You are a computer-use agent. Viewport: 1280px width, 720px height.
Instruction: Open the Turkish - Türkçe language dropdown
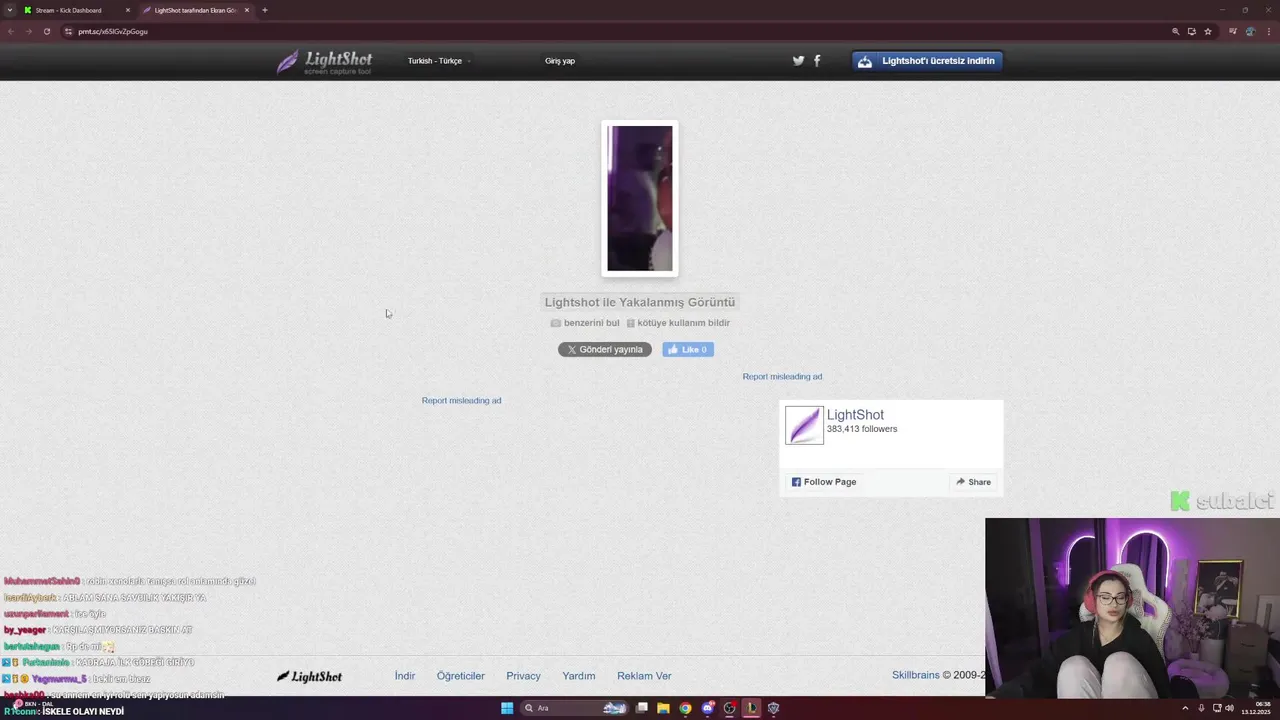coord(438,61)
